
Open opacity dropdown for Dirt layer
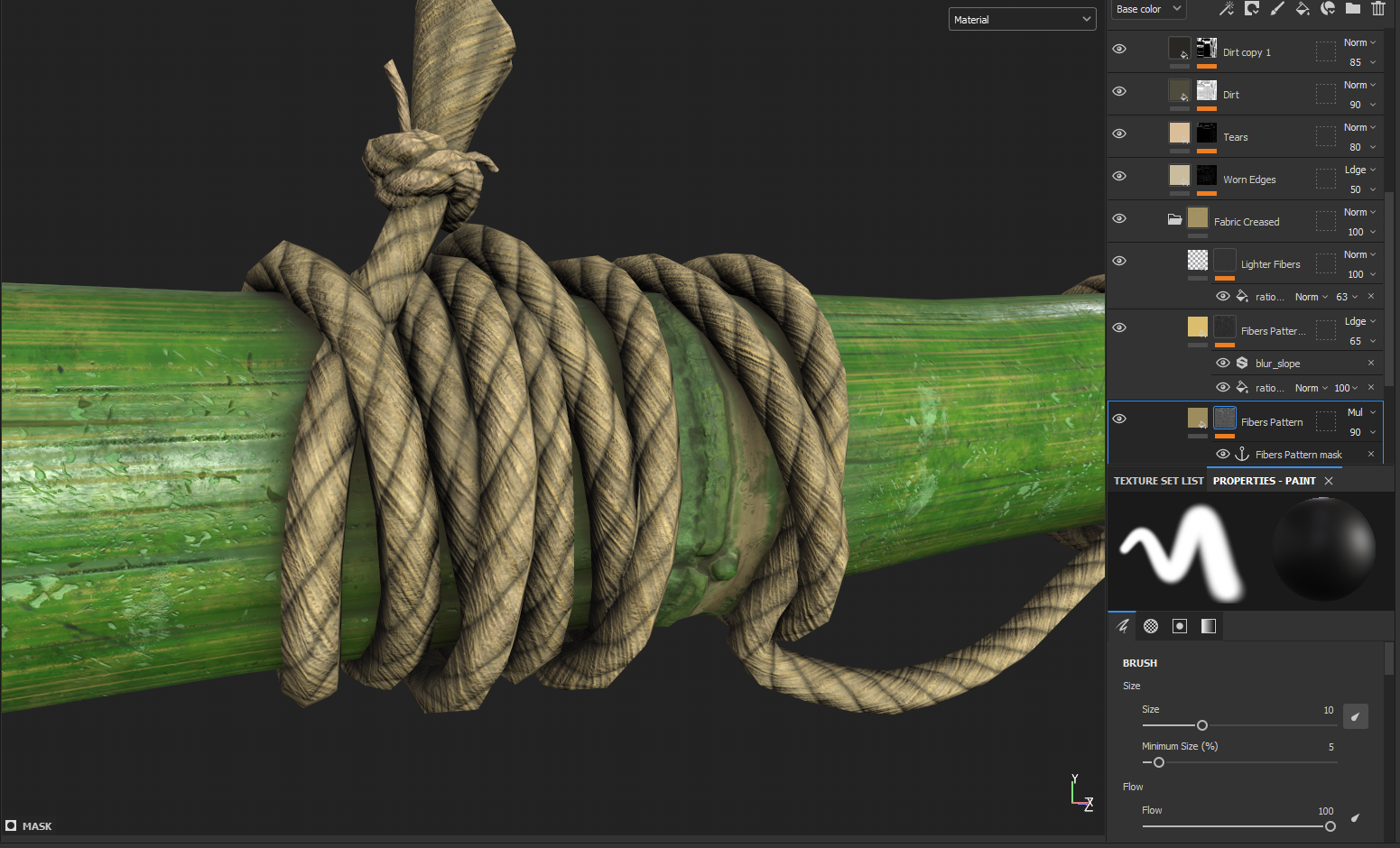point(1362,105)
